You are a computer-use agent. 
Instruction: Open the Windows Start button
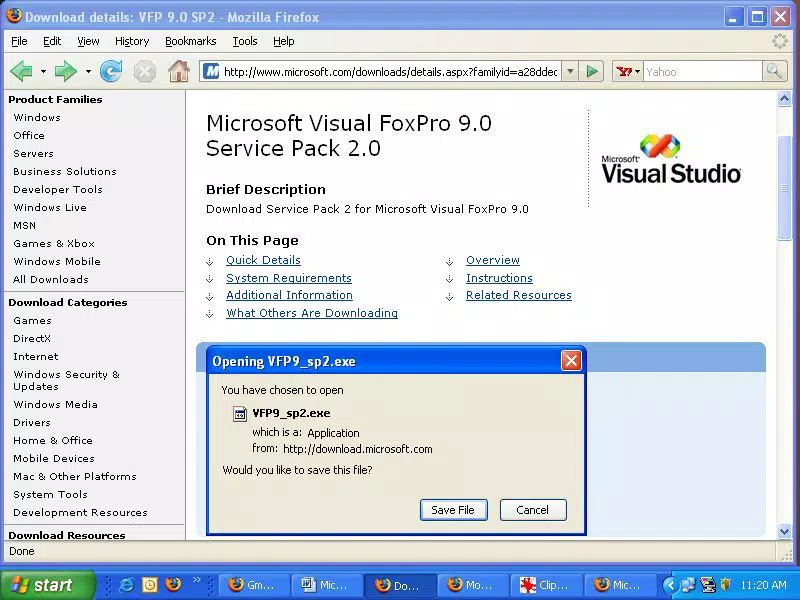[x=48, y=585]
